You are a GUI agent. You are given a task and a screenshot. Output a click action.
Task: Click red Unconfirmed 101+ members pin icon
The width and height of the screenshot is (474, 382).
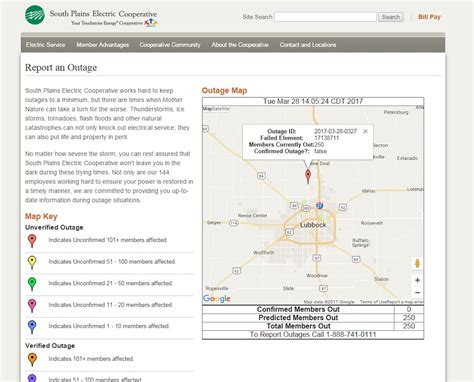click(x=32, y=240)
